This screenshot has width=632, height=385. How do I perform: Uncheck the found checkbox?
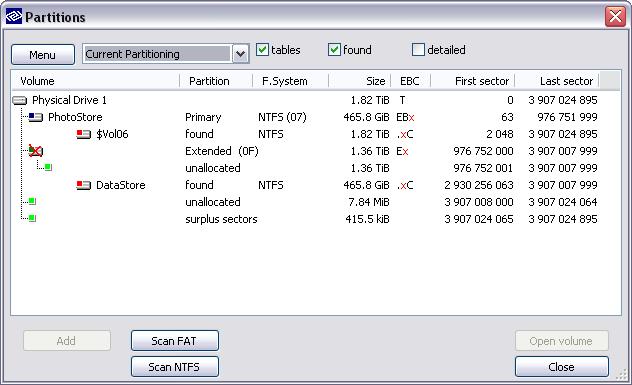point(334,50)
